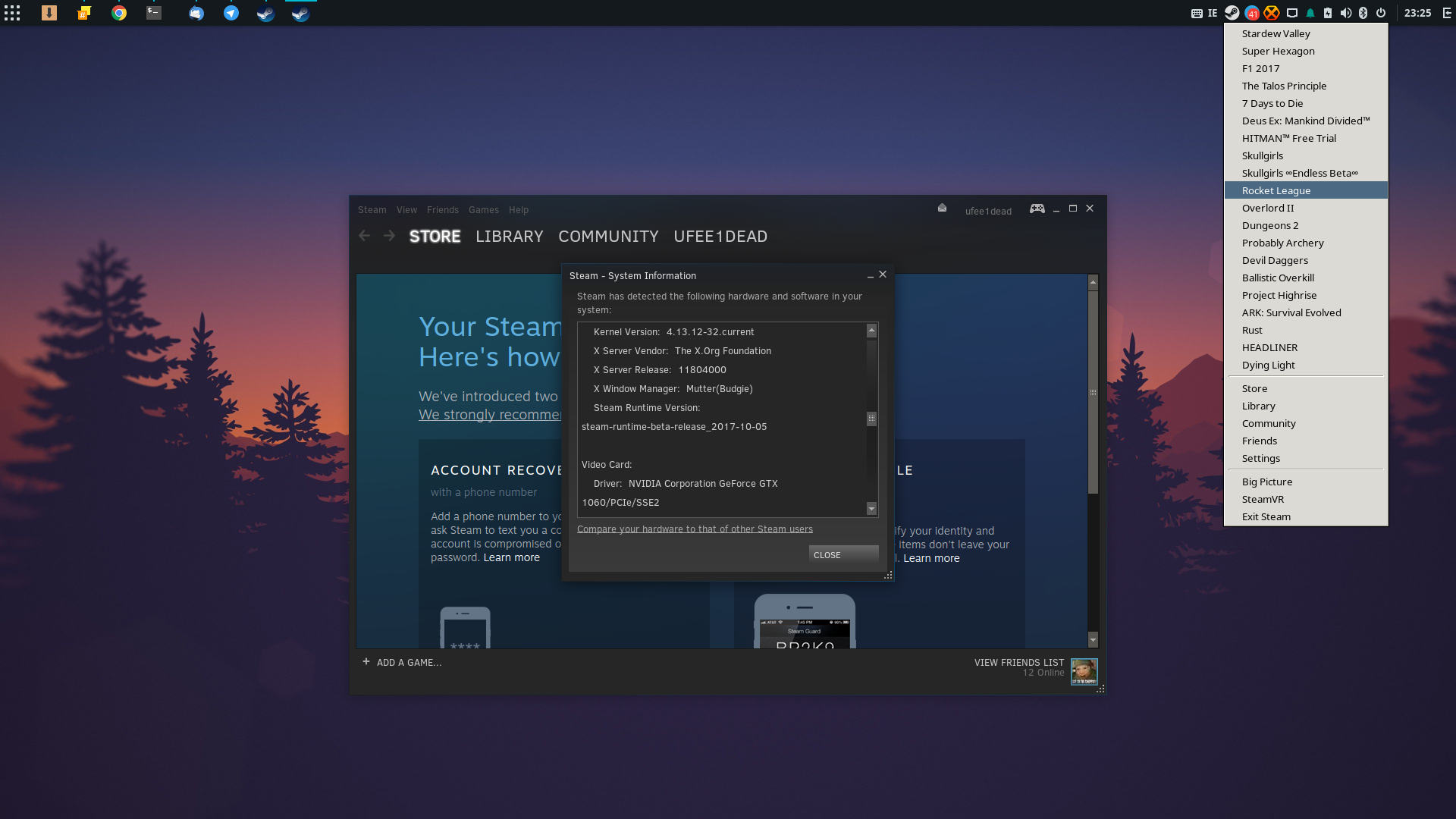Choose Big Picture in tray menu
This screenshot has width=1456, height=819.
1306,482
